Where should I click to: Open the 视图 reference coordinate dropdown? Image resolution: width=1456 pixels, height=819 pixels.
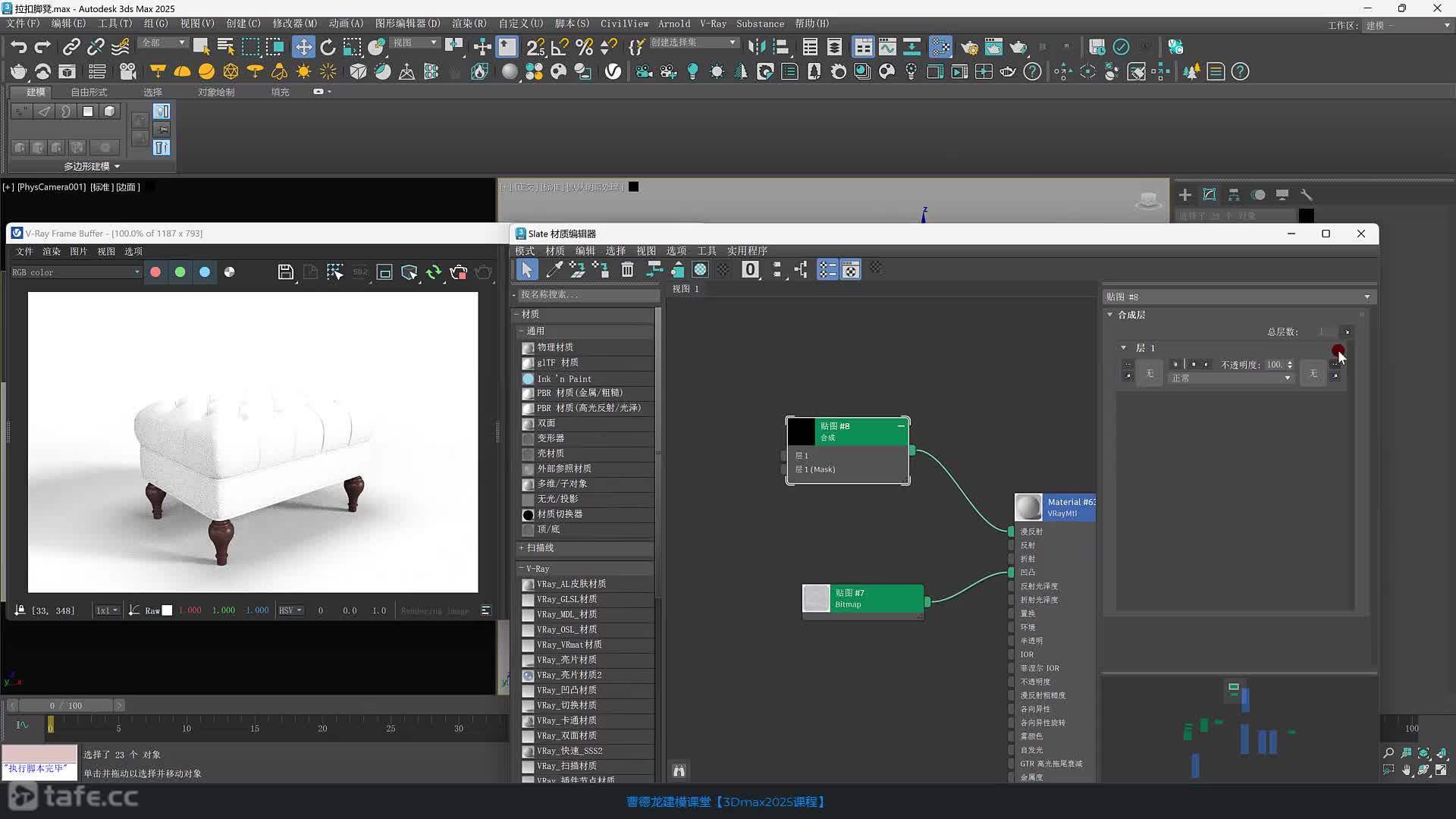point(414,42)
